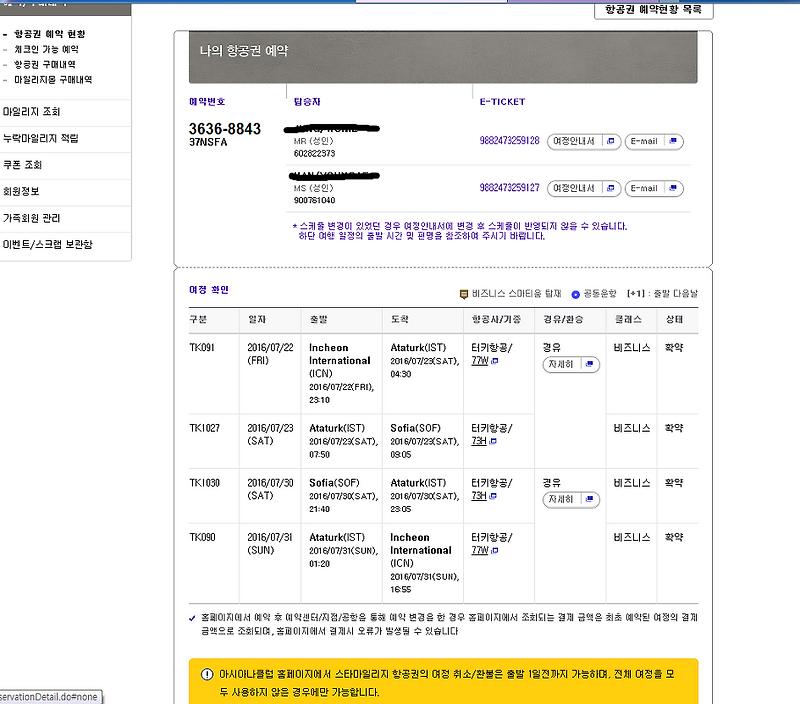Select 항공권 예약 현황 in sidebar
This screenshot has height=704, width=800.
tap(49, 34)
